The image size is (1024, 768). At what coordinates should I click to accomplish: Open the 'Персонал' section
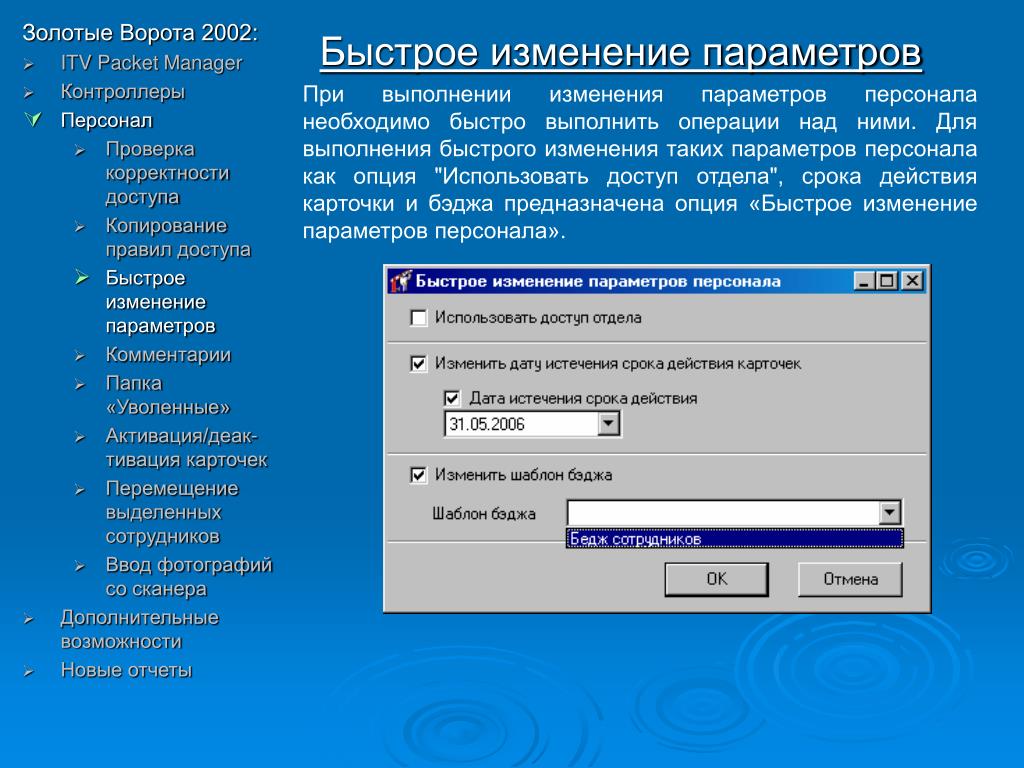[x=106, y=121]
